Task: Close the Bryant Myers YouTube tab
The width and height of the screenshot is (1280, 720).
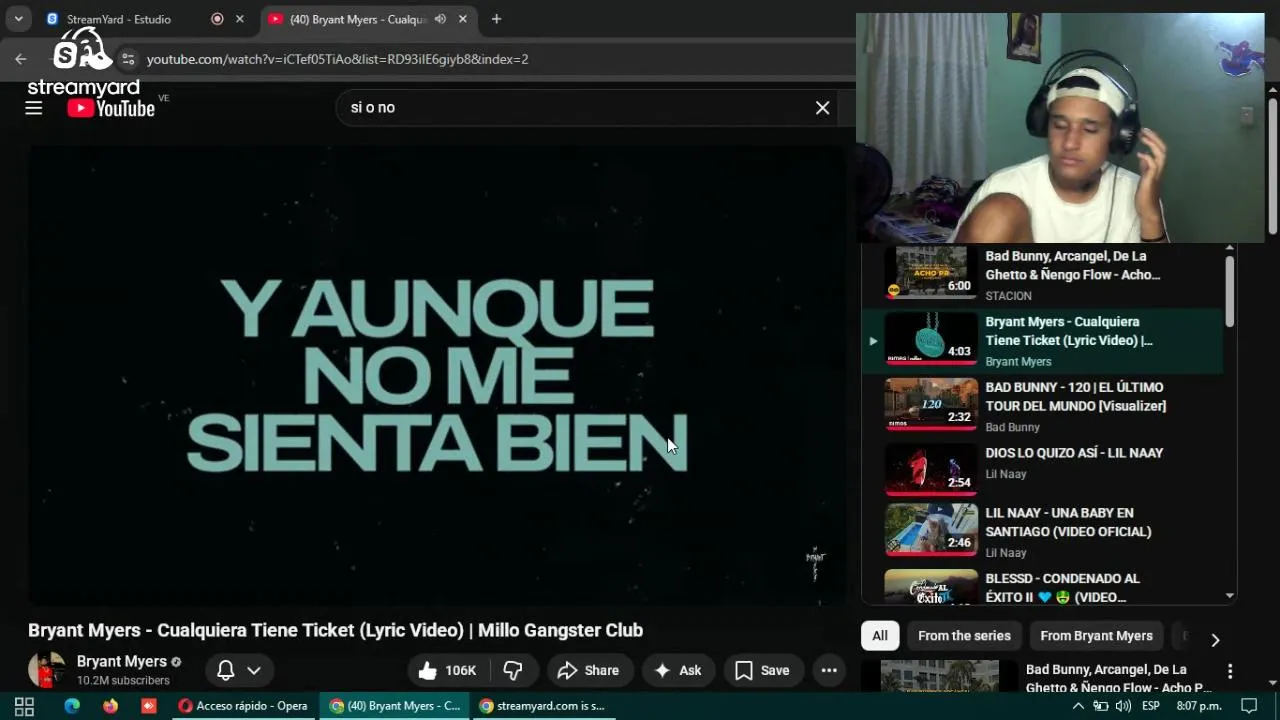Action: [463, 19]
